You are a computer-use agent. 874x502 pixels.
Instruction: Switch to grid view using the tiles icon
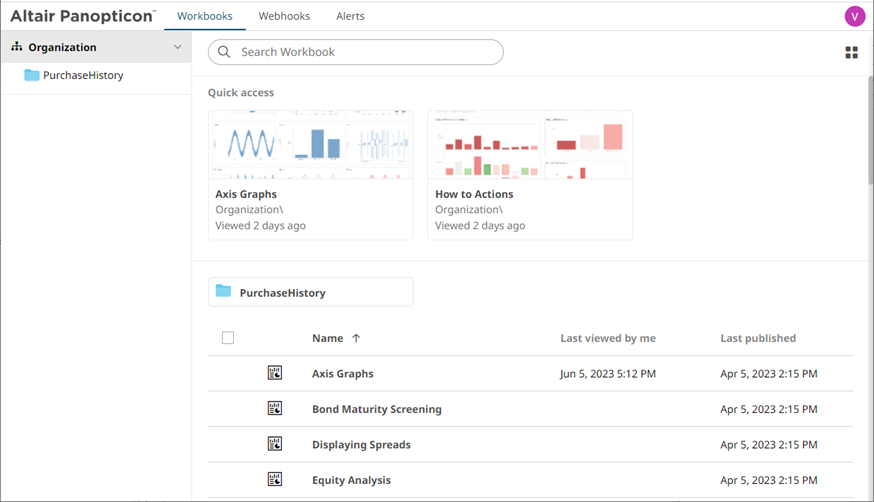[x=851, y=53]
